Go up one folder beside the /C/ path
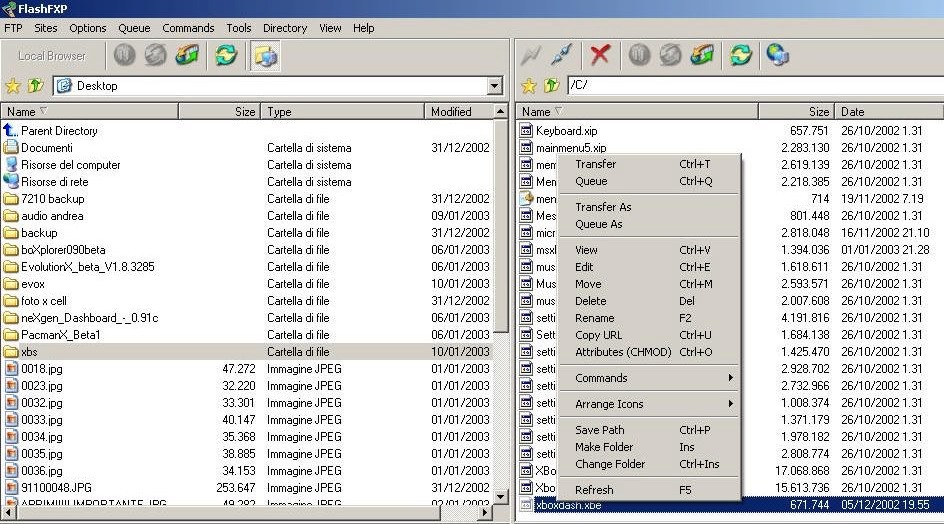This screenshot has width=944, height=524. coord(549,86)
